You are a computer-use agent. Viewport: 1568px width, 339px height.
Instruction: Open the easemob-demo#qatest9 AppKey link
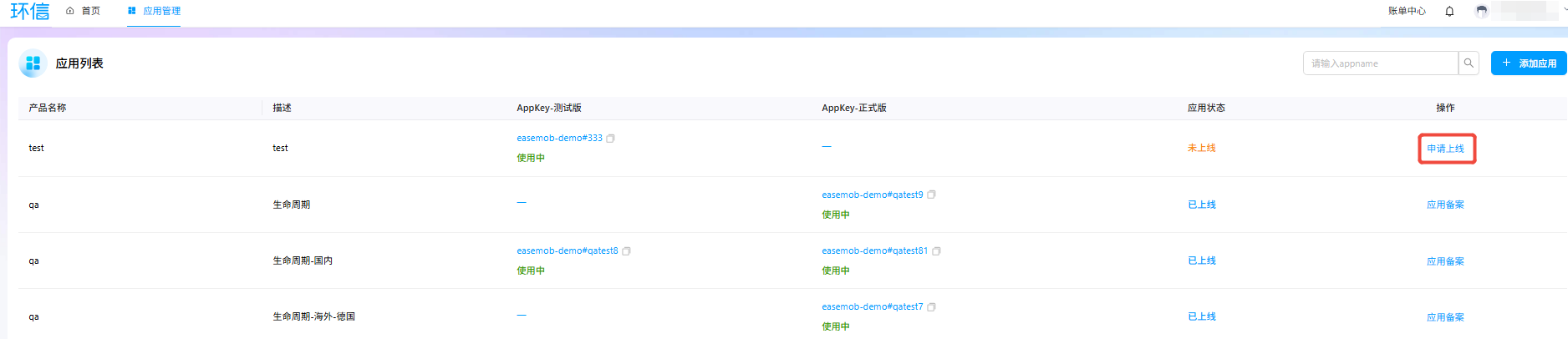click(872, 195)
